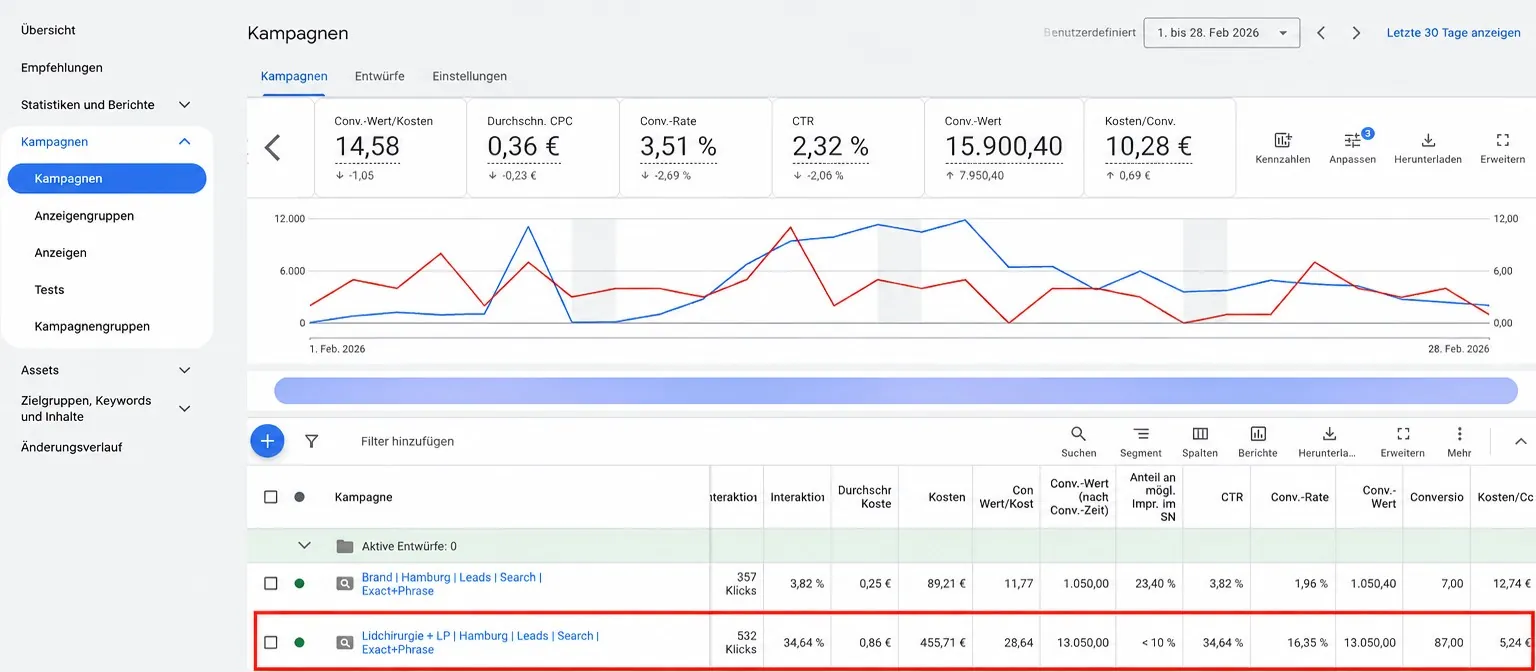
Task: Click Letzte 30 Tage anzeigen link
Action: click(1454, 33)
